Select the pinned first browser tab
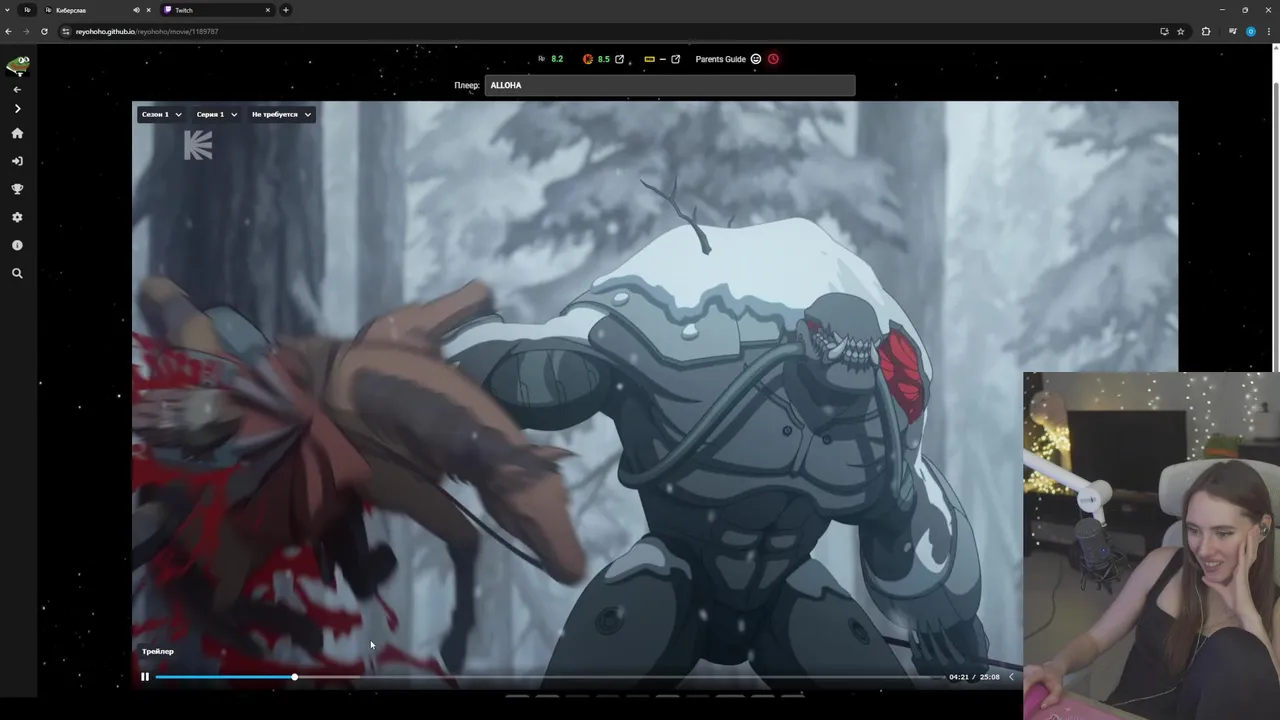 (27, 10)
